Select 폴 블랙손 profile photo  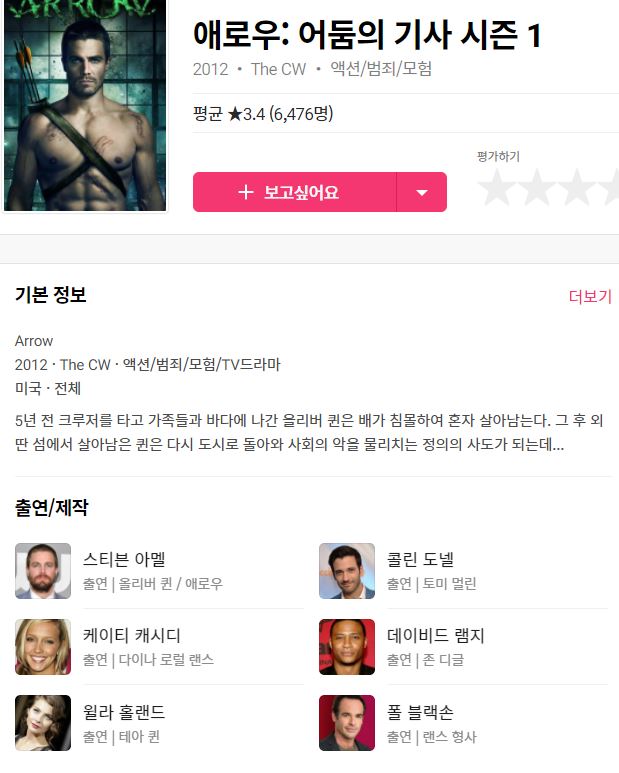[347, 723]
